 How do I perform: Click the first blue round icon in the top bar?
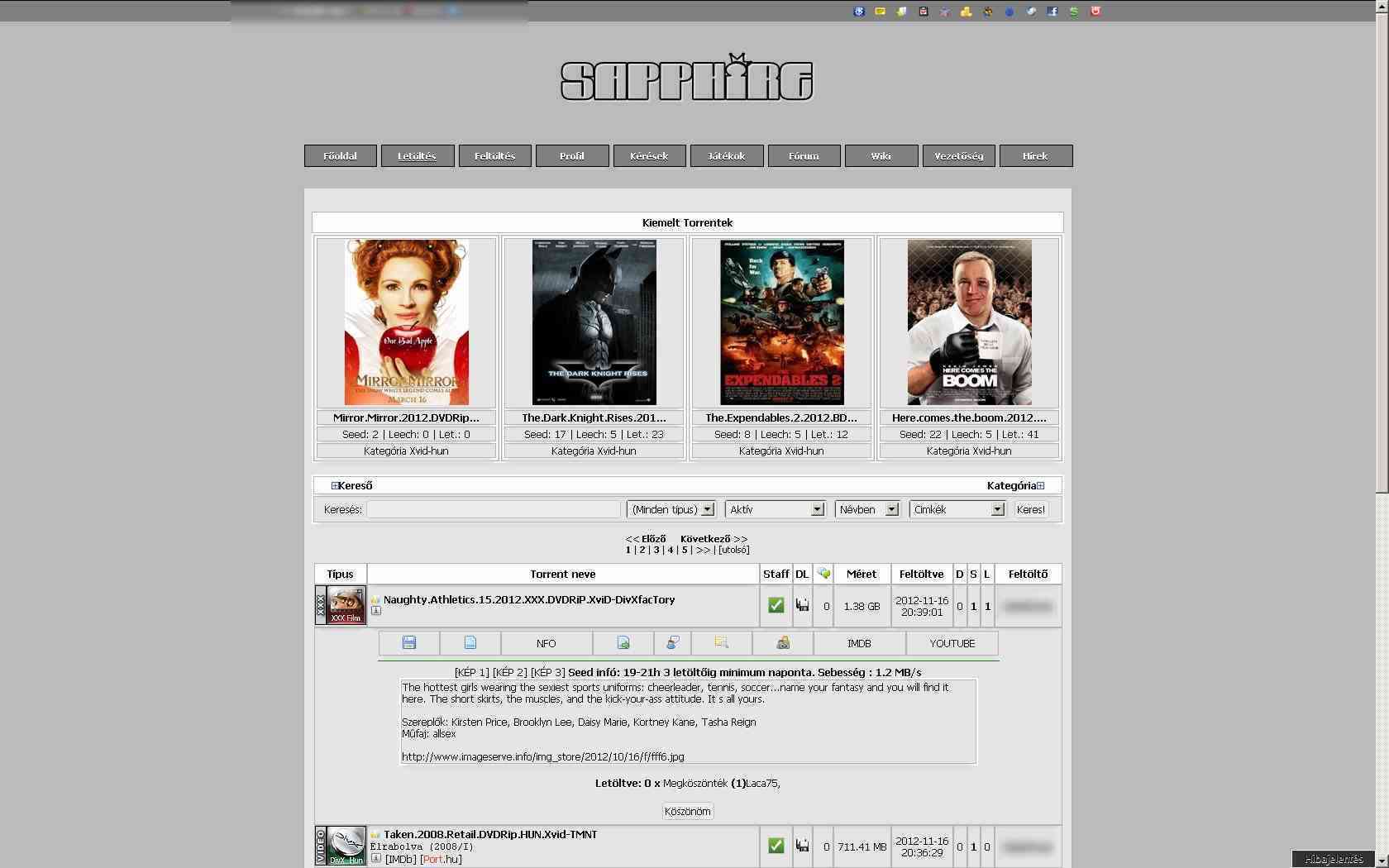coord(859,12)
